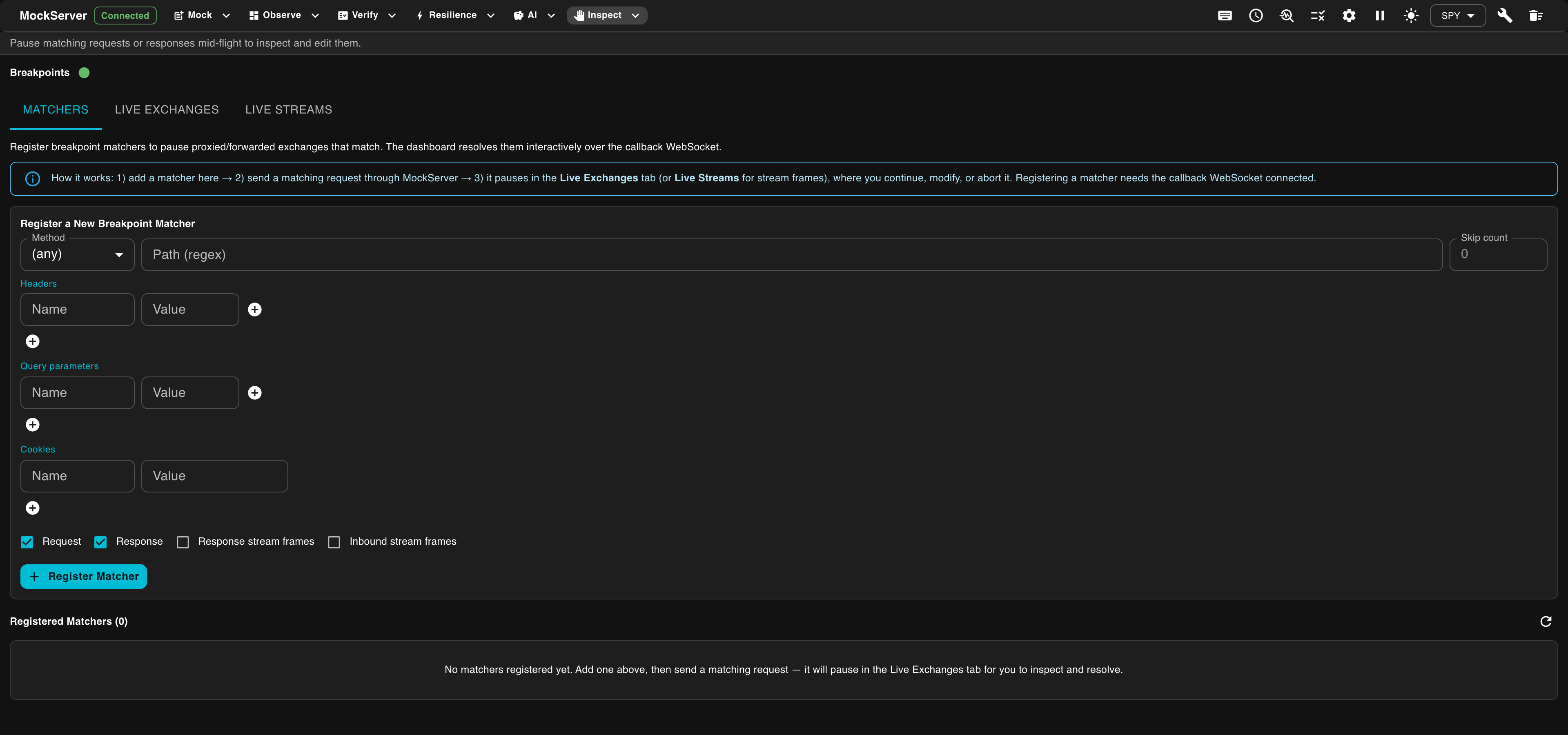This screenshot has width=1568, height=735.
Task: Open the SPY mode dropdown
Action: (1457, 16)
